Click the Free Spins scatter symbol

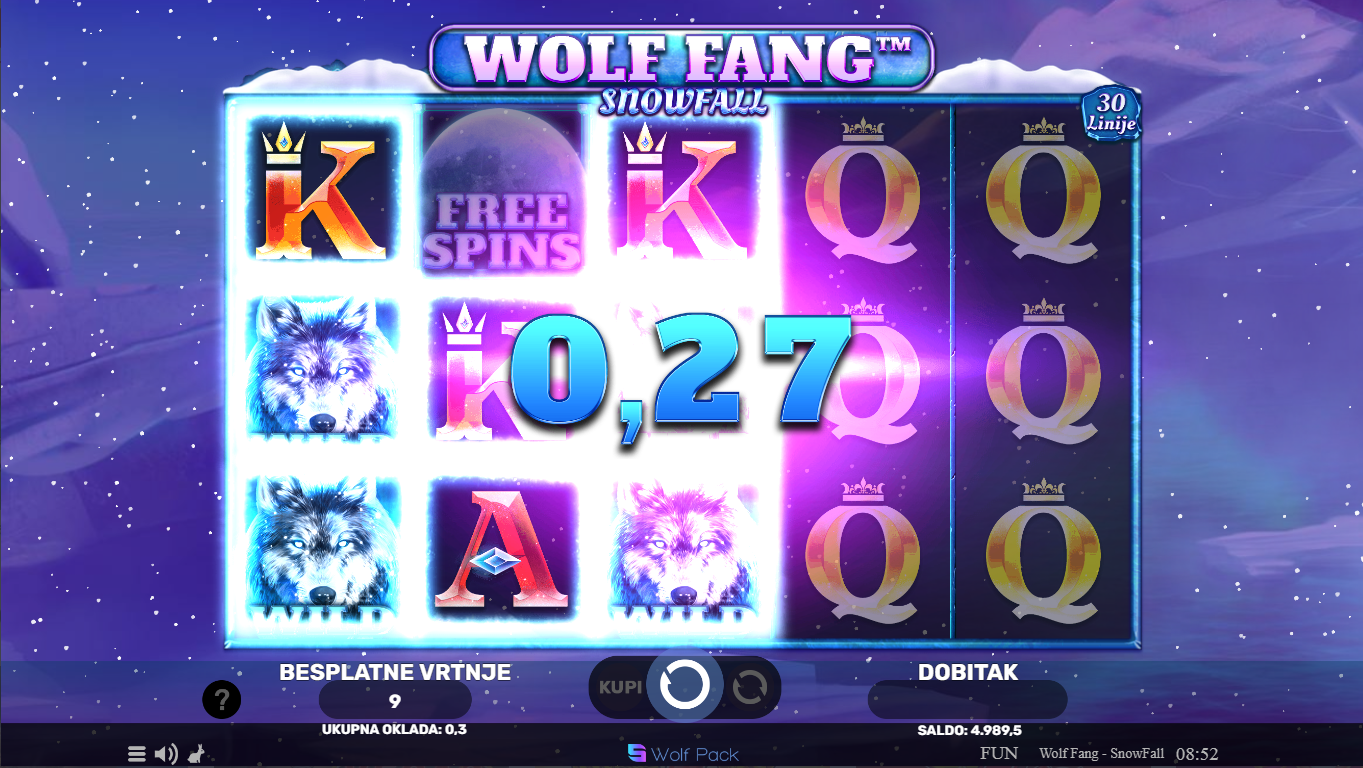click(502, 190)
